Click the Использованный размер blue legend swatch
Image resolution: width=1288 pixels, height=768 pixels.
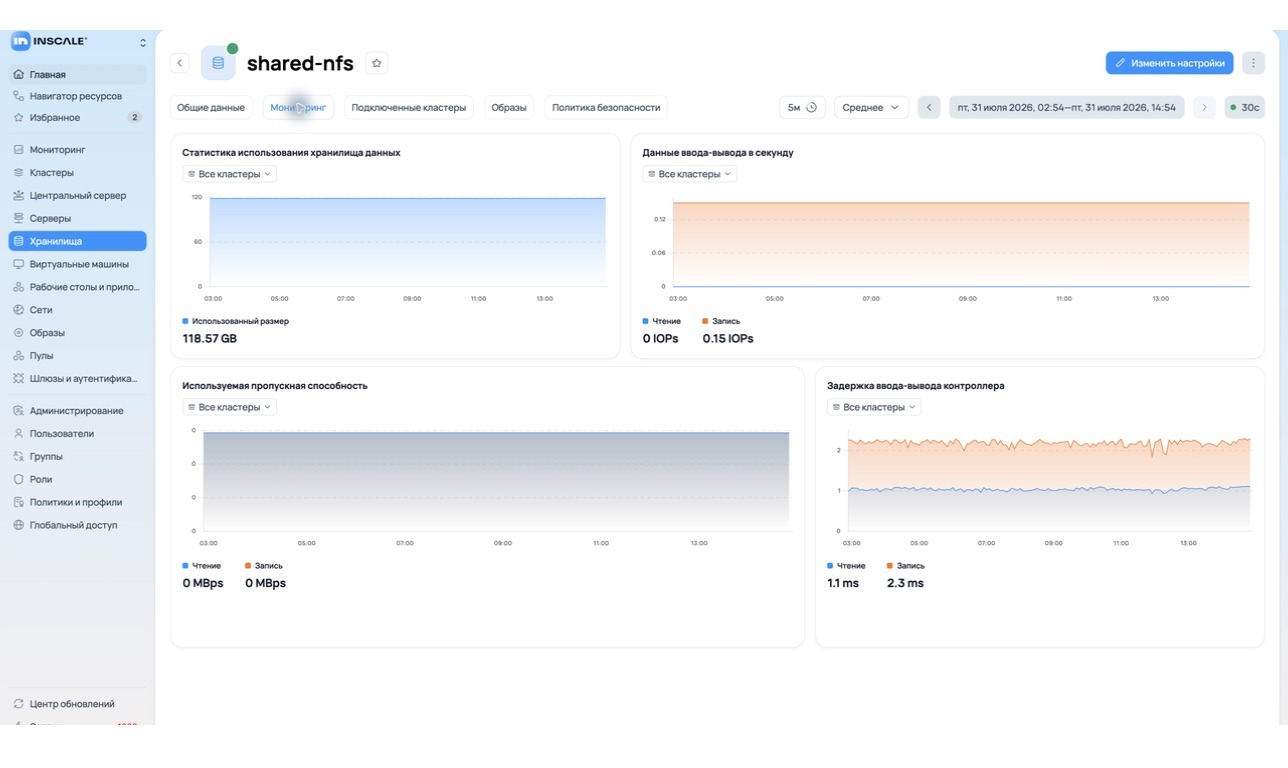(186, 321)
